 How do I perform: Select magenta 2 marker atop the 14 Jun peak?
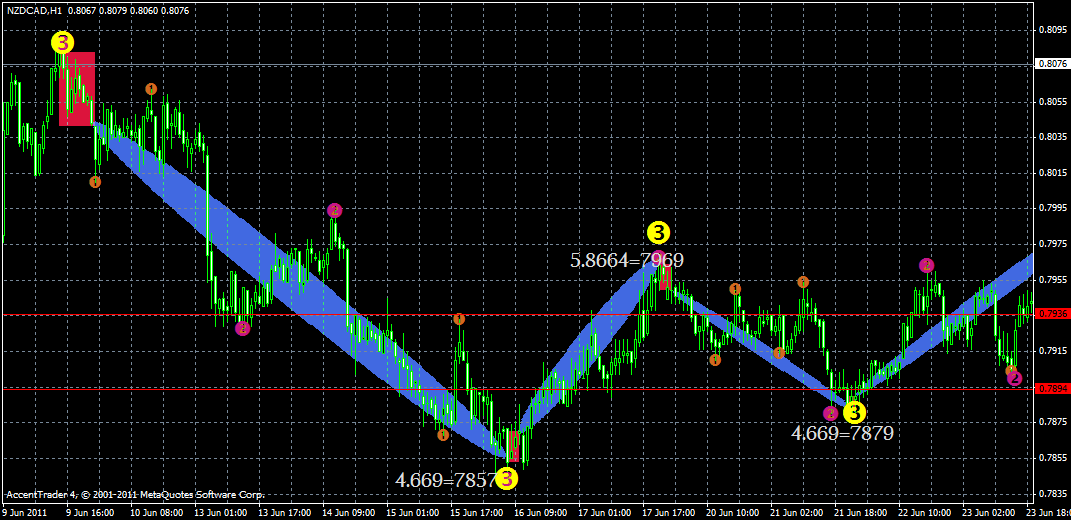point(334,210)
